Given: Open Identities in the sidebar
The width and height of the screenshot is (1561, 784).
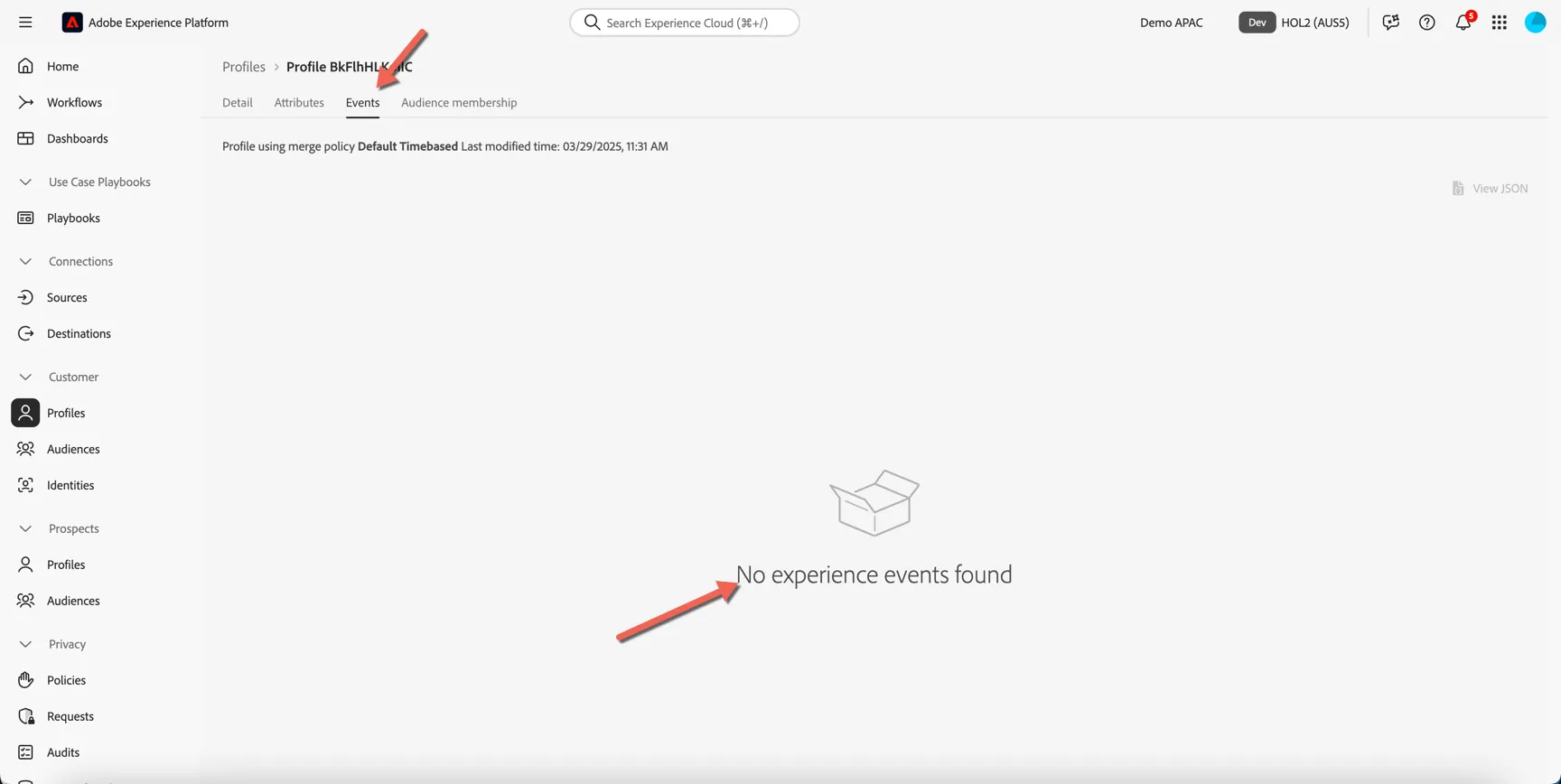Looking at the screenshot, I should tap(70, 485).
